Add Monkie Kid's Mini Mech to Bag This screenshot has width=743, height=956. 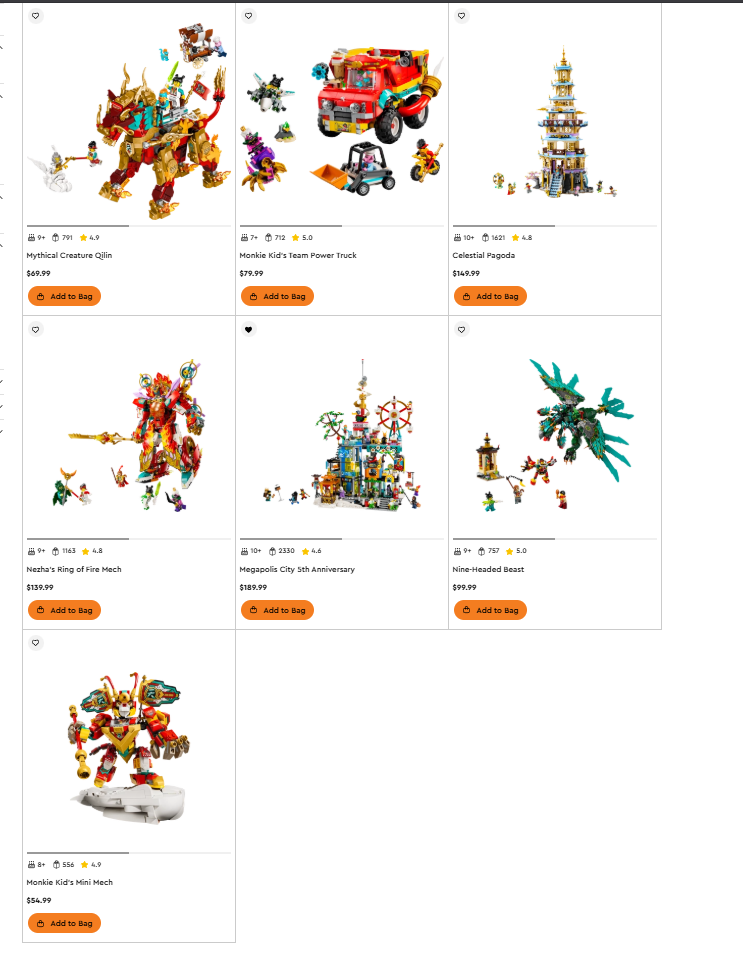(65, 923)
